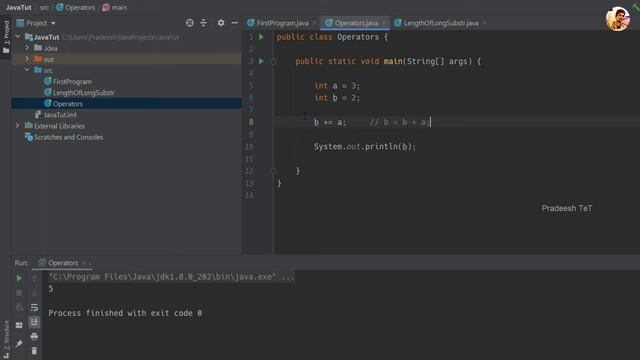
Task: Click fold end marker at line 12
Action: point(274,171)
